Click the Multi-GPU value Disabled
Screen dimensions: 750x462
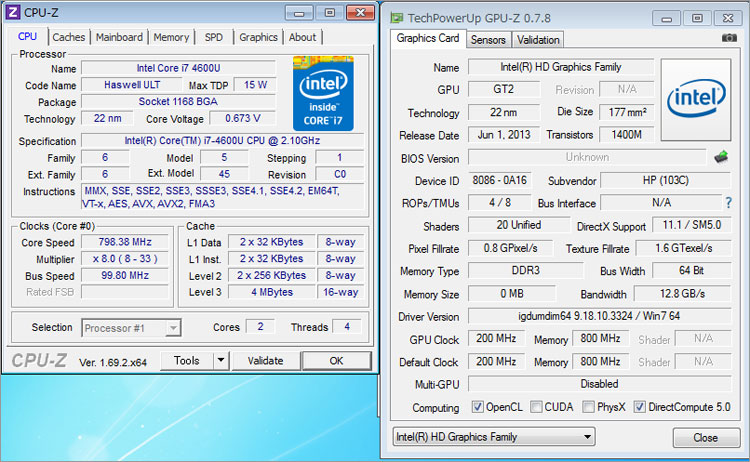point(599,384)
